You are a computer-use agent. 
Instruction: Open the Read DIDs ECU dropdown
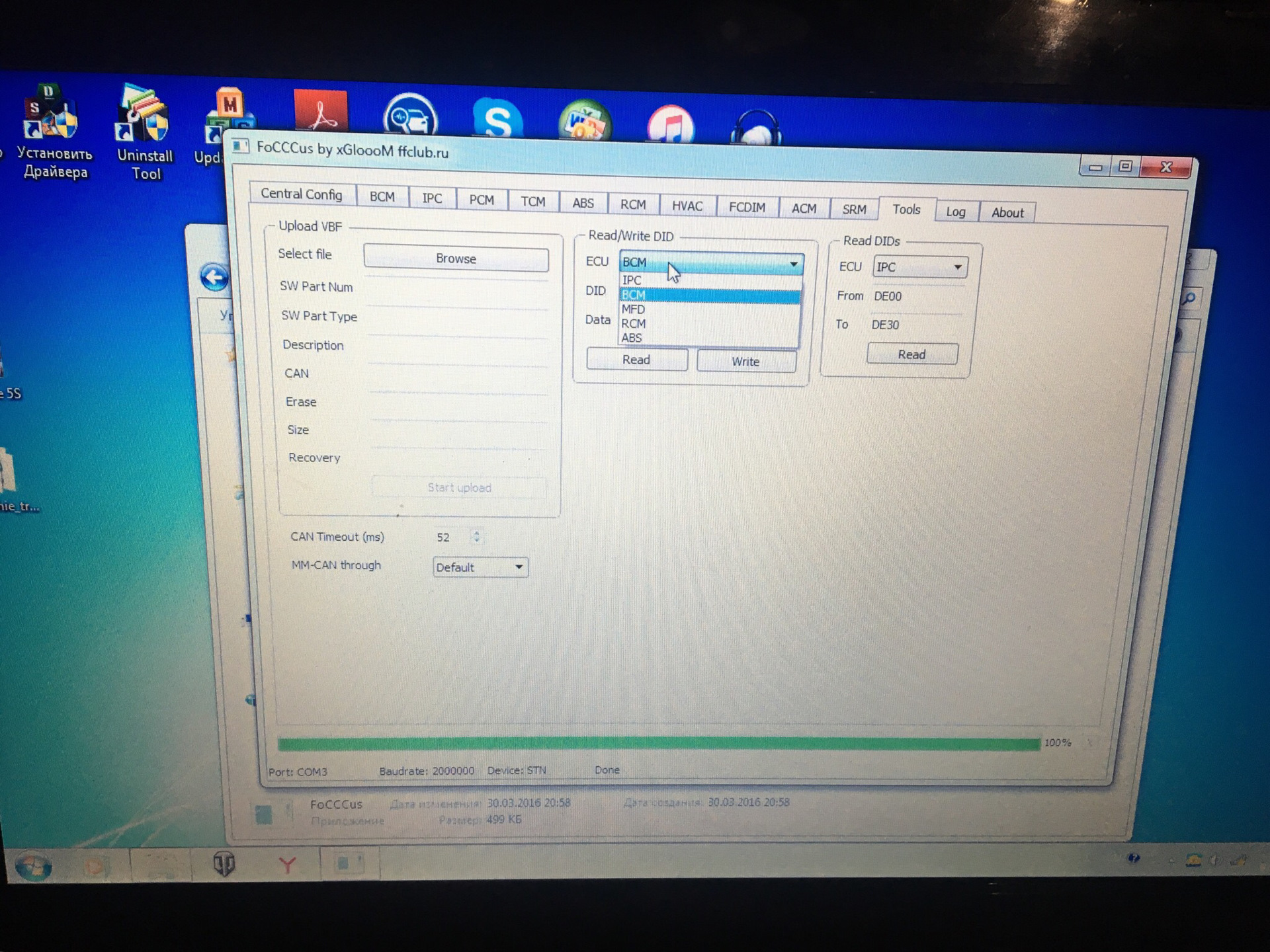919,267
